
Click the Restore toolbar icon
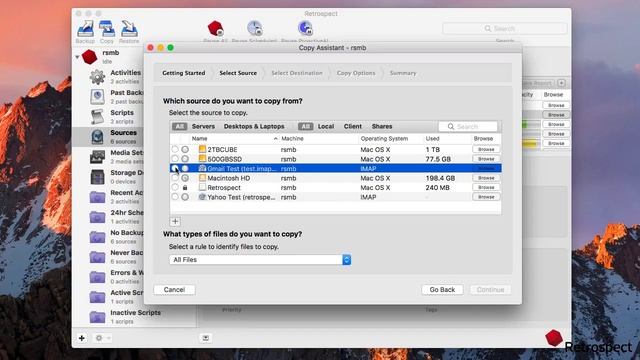point(129,29)
